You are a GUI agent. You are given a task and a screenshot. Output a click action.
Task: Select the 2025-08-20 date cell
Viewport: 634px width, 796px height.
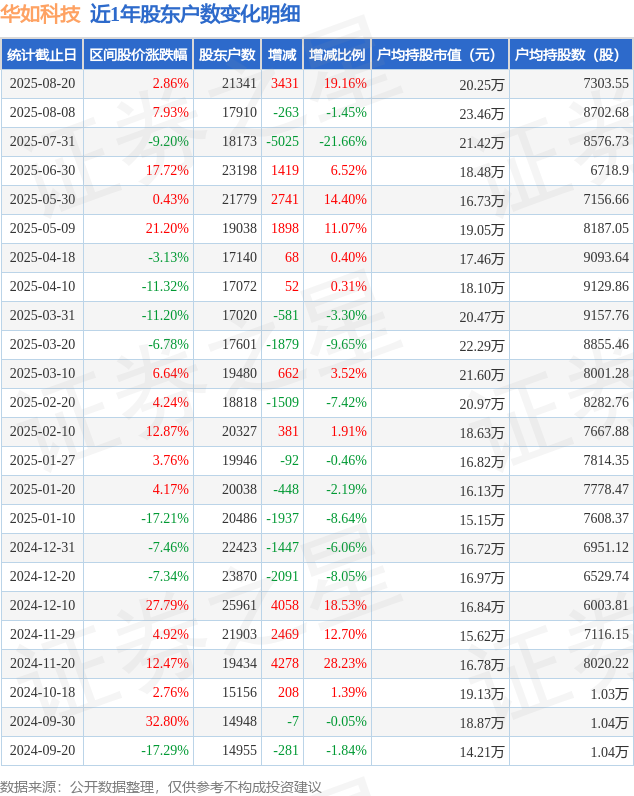[x=42, y=84]
